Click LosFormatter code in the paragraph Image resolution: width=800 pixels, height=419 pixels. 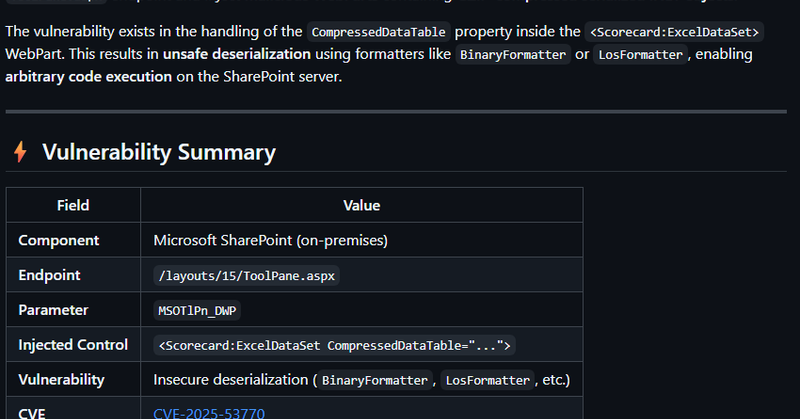coord(640,54)
